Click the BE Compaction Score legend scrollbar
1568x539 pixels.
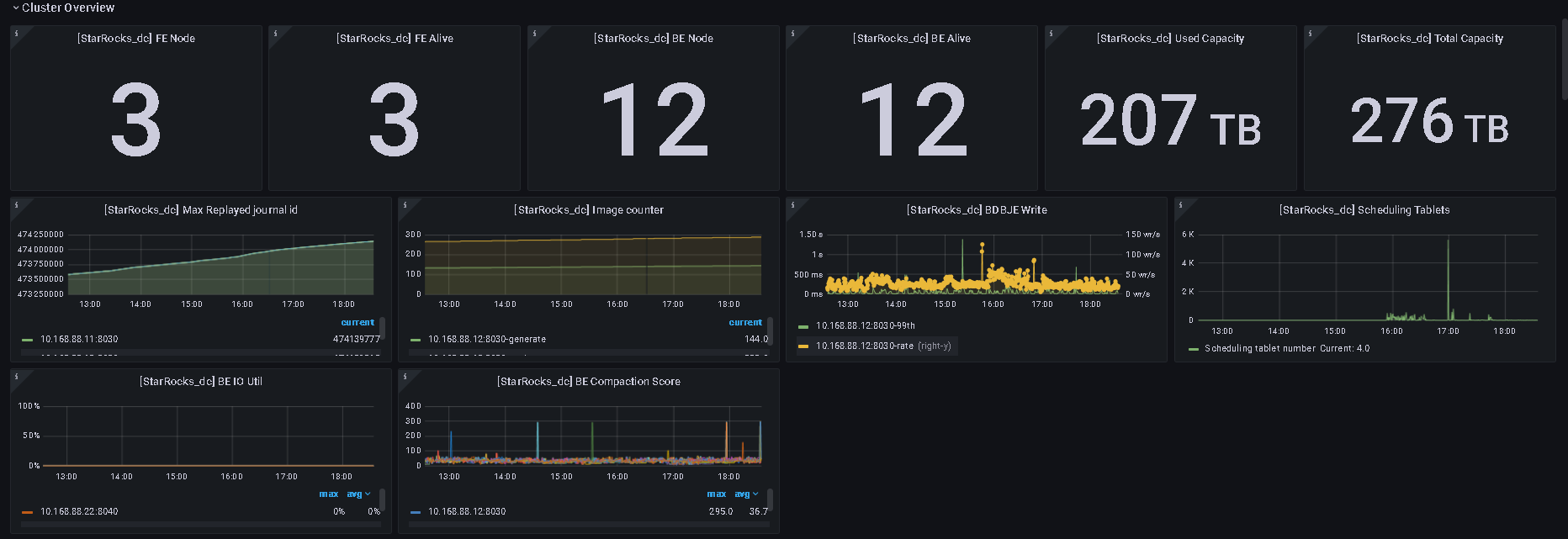(x=770, y=500)
